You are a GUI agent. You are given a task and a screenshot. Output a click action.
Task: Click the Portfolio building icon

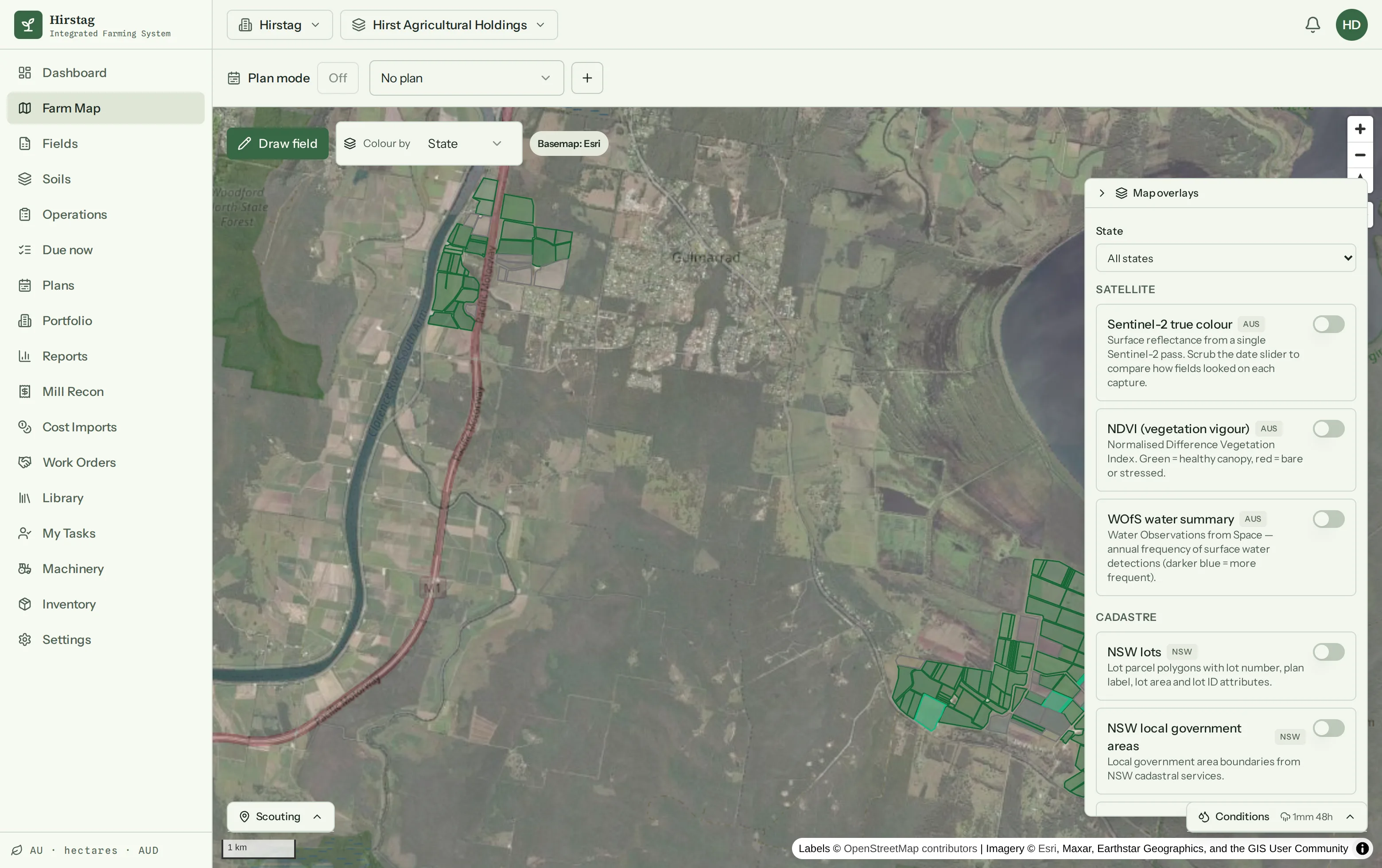pyautogui.click(x=25, y=321)
